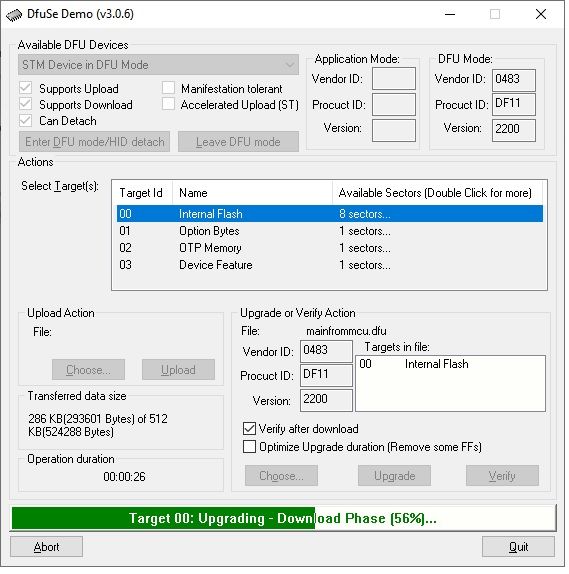Click the upgrade download progress bar
569x574 pixels.
284,518
